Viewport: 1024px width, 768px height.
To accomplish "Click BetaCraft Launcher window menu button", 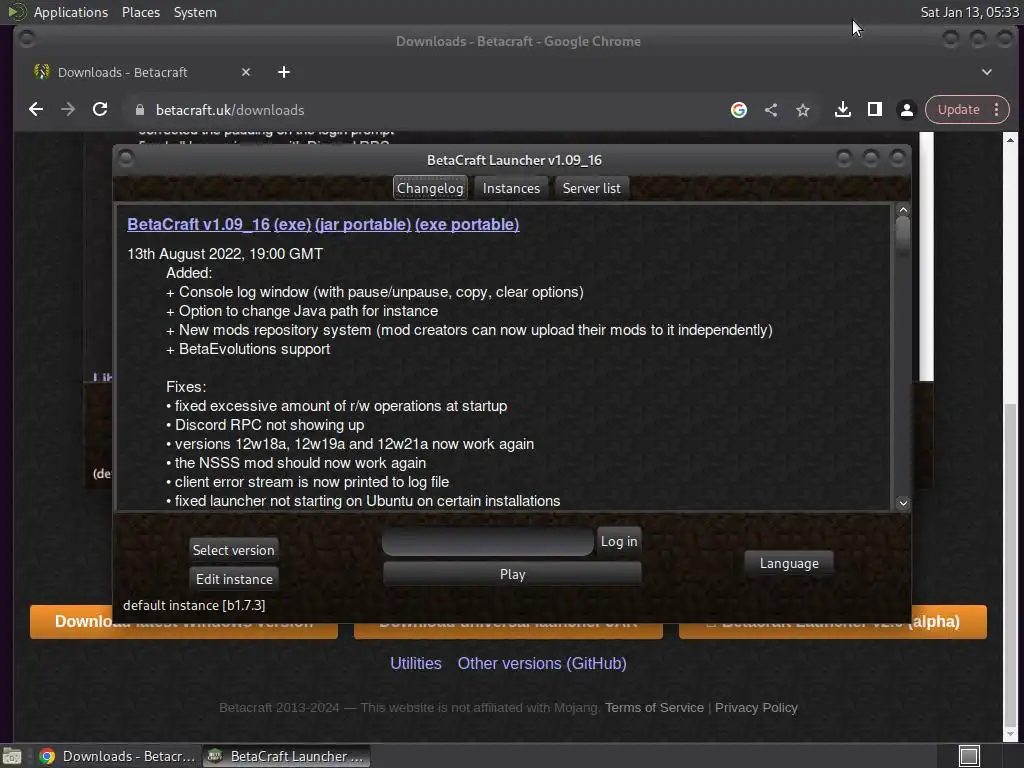I will coord(126,158).
